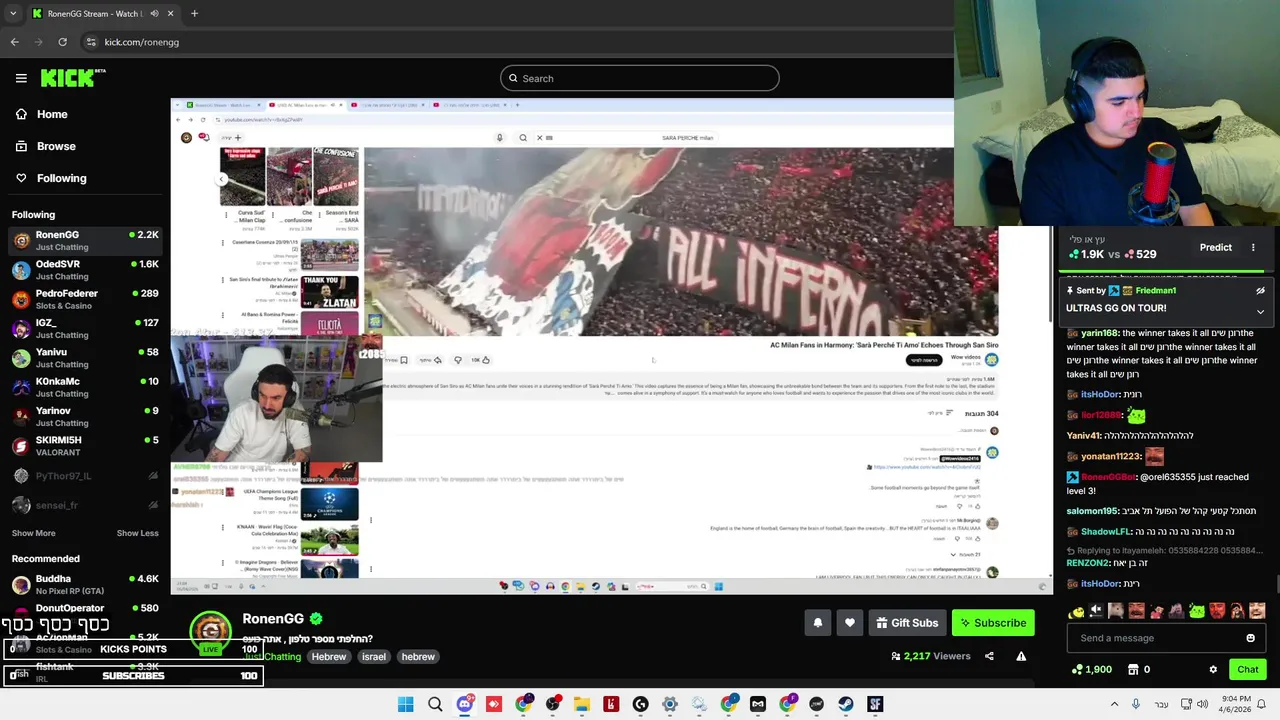Click the Predict button

click(x=1216, y=247)
